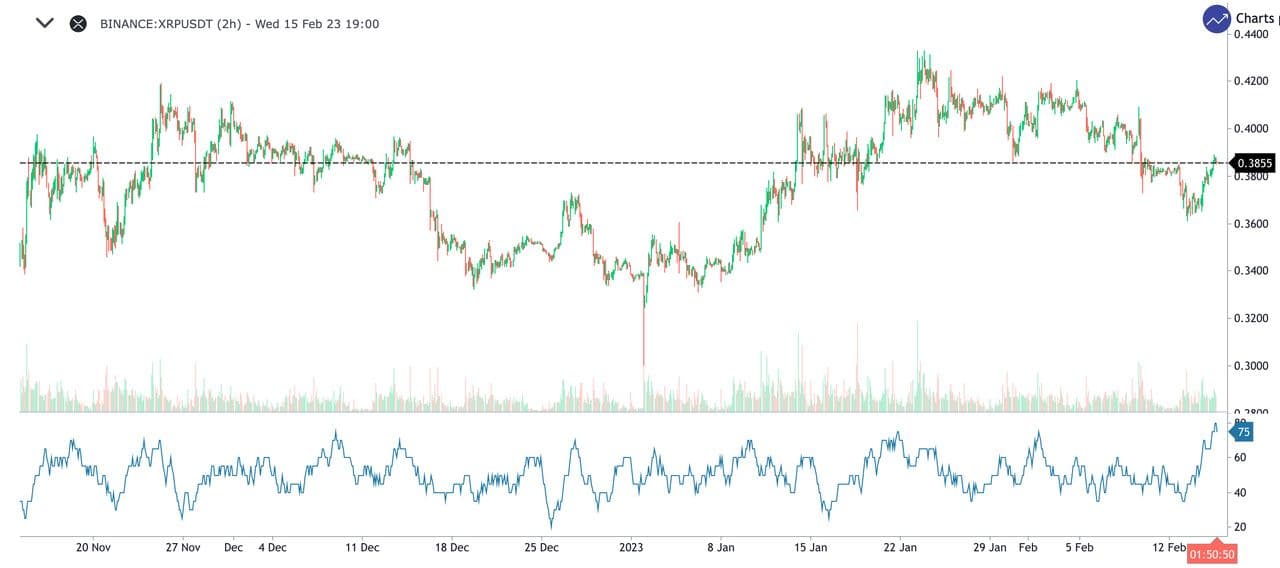Select the blue 75 RSI value tag

pos(1242,432)
